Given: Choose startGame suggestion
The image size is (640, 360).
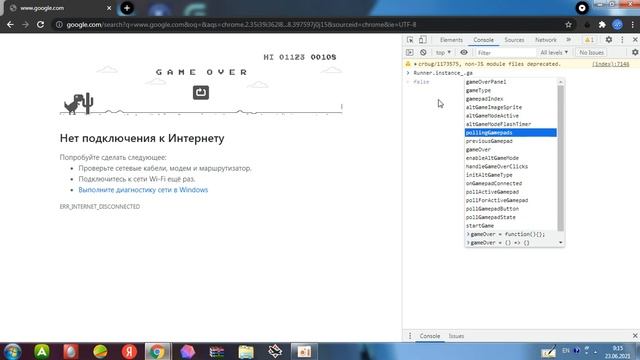Looking at the screenshot, I should 511,226.
